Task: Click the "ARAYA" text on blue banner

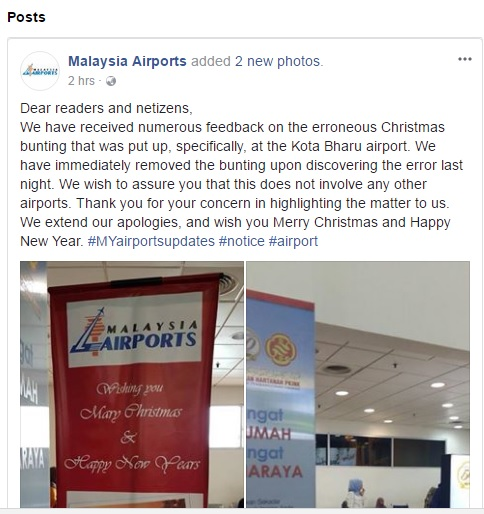Action: point(275,472)
